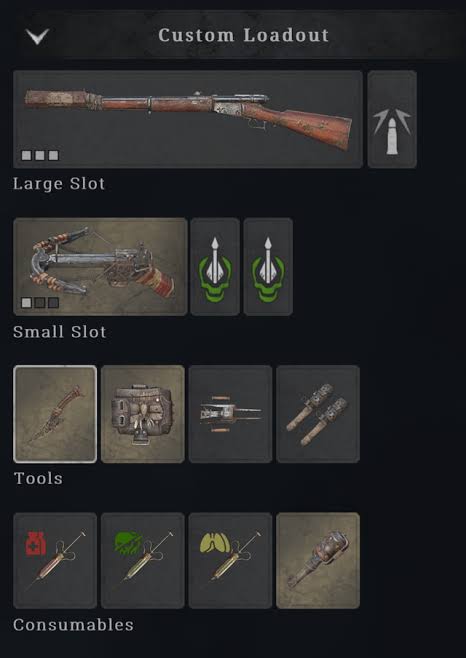Open the rifle's custom ammo bullet icon

392,119
